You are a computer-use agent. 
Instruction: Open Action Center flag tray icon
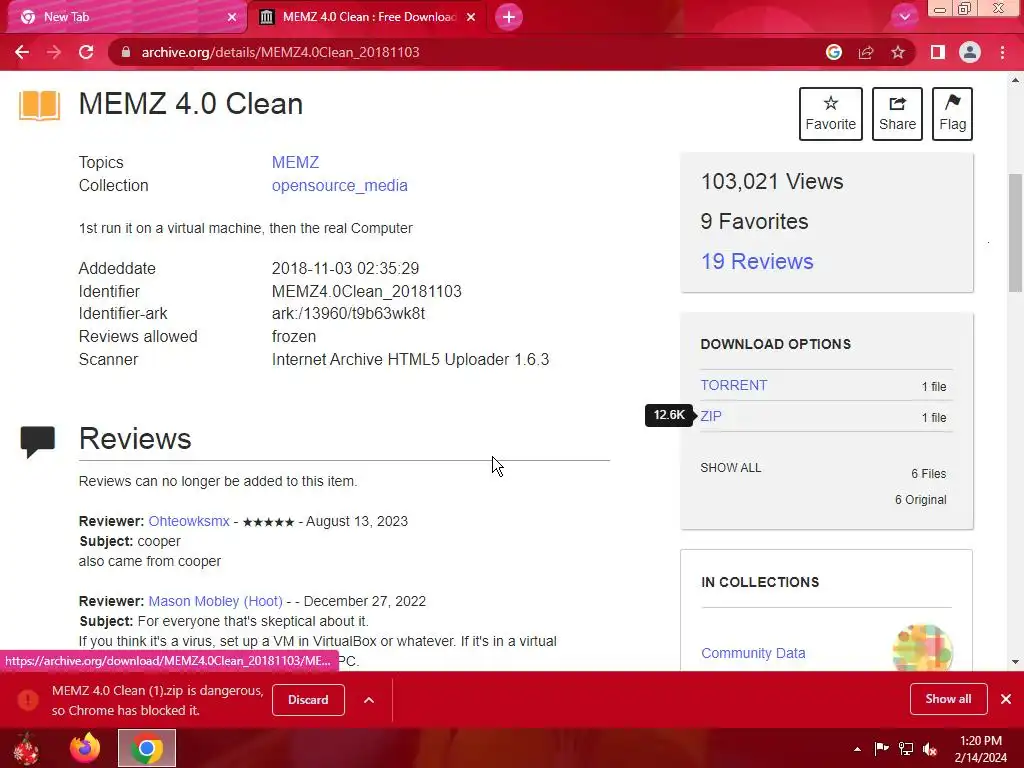[881, 748]
